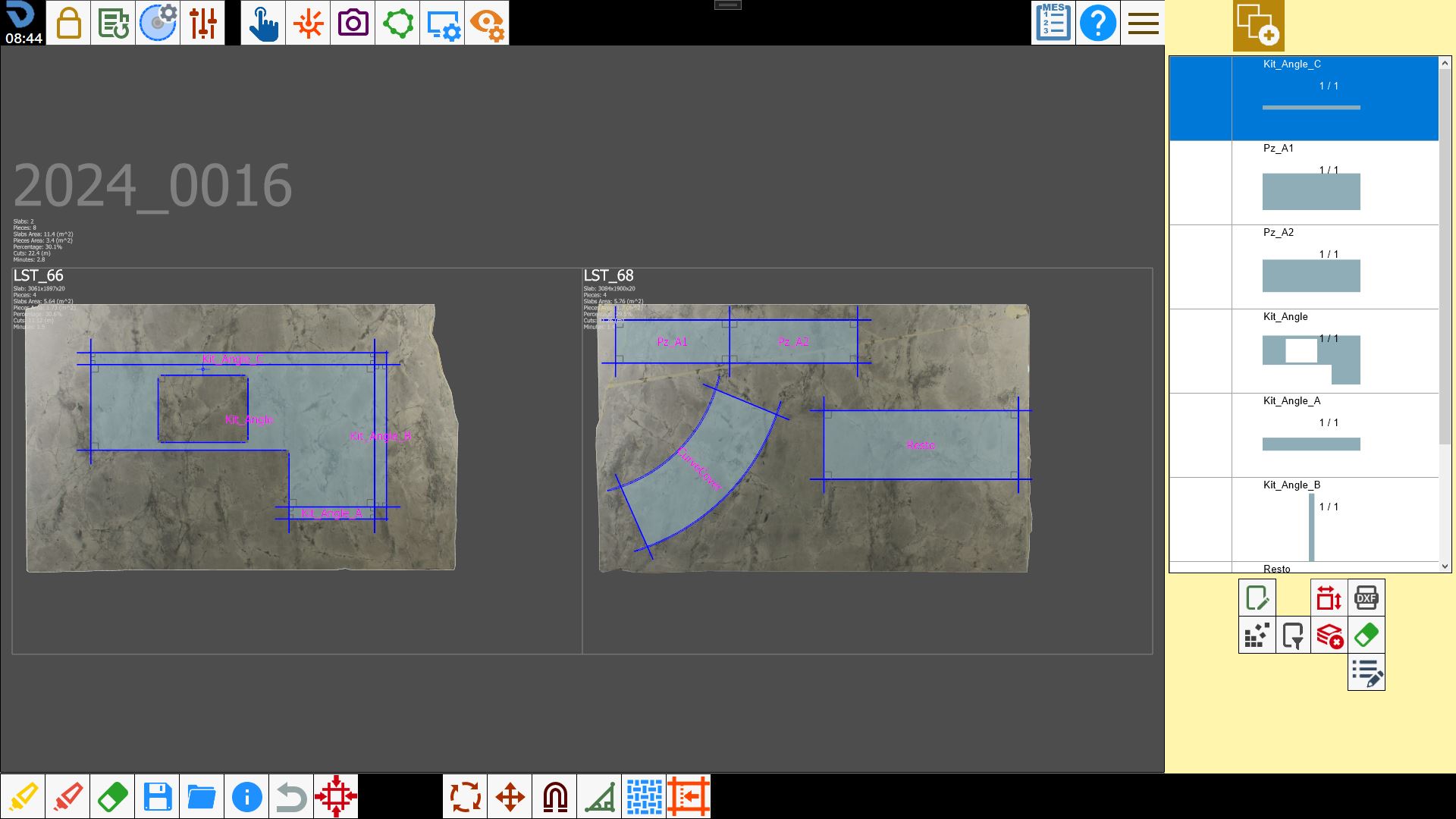Click the blue info circle icon
Image resolution: width=1456 pixels, height=819 pixels.
(246, 796)
